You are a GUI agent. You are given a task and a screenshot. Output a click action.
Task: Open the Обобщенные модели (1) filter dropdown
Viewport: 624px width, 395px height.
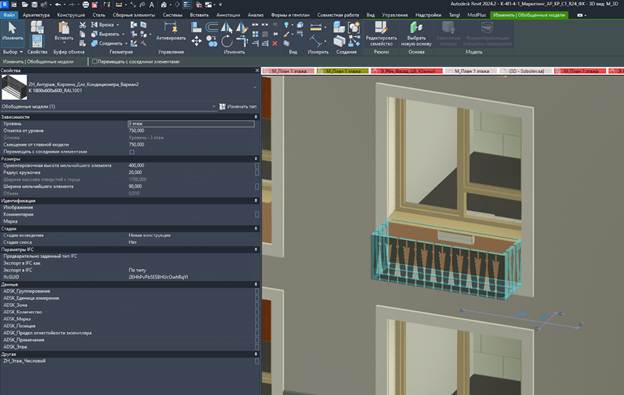point(214,107)
